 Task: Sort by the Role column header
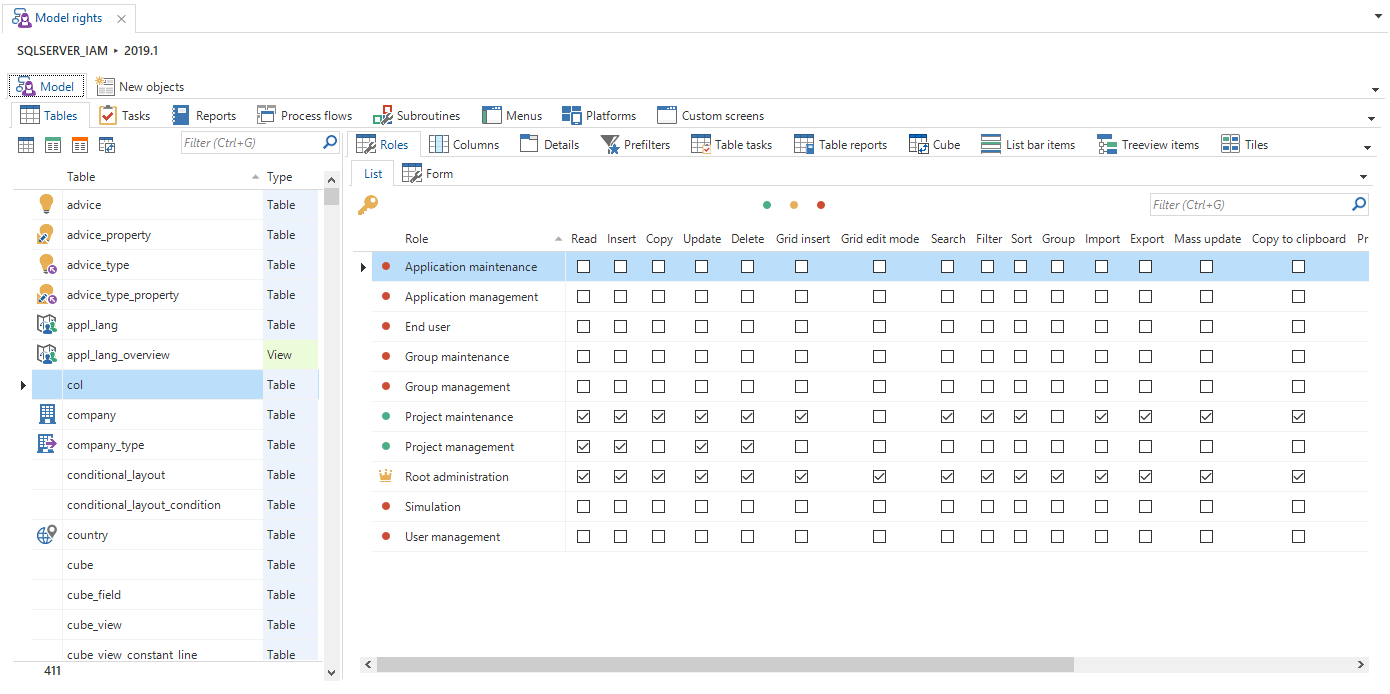[x=416, y=239]
